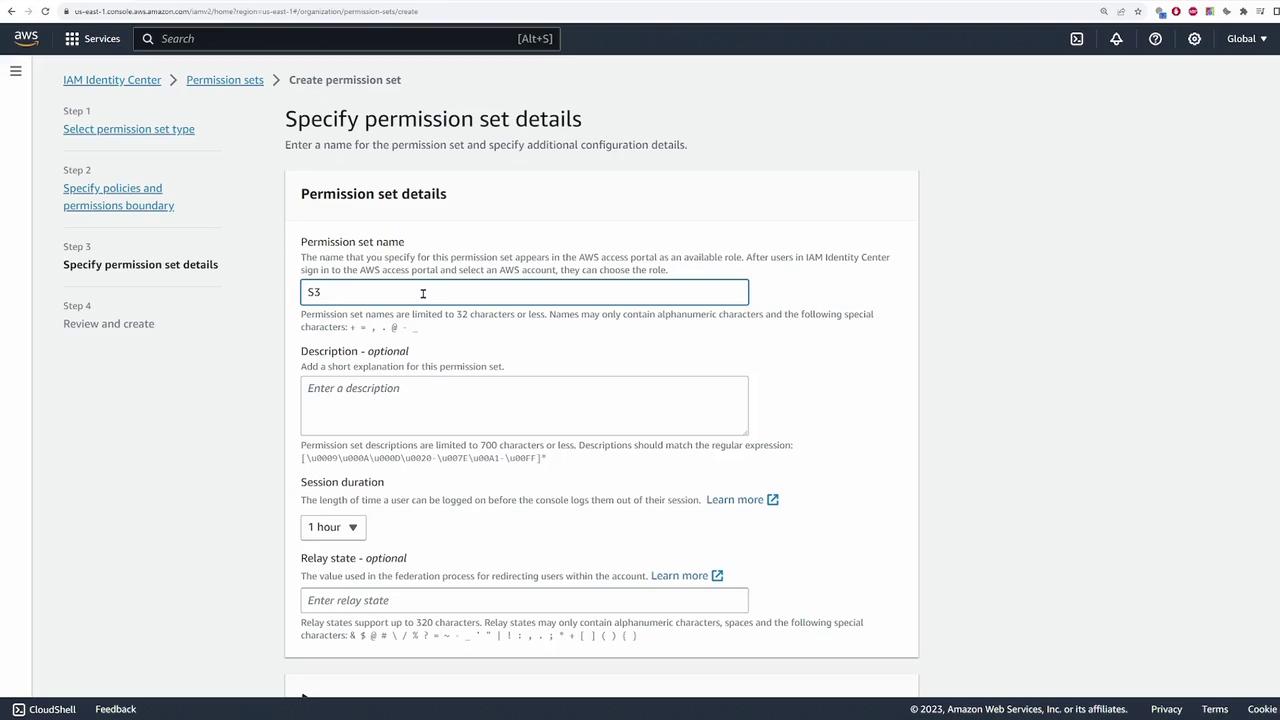Open IAM Identity Center breadcrumb
Viewport: 1280px width, 720px height.
pos(112,80)
